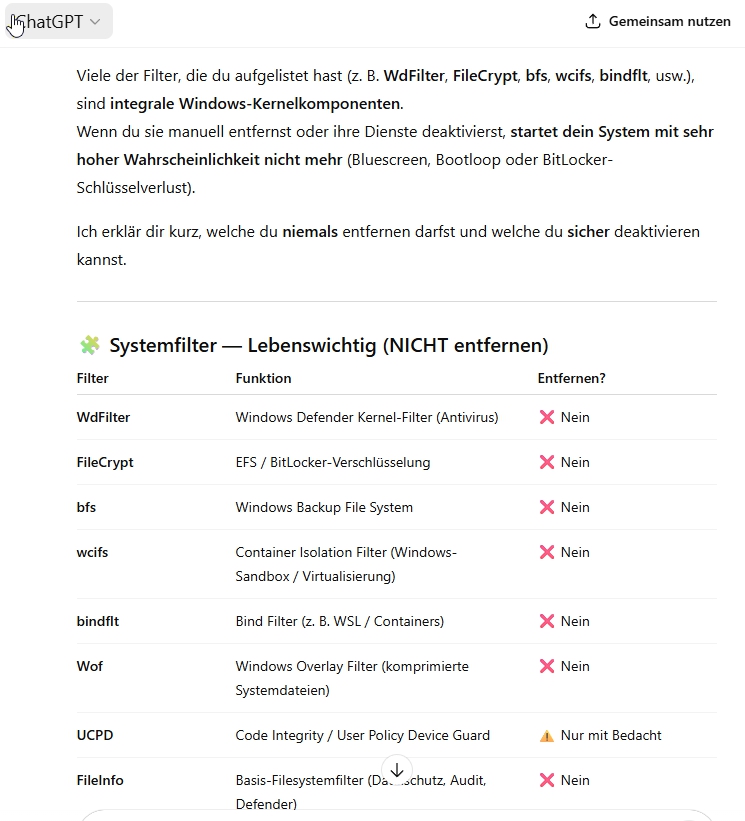Click the puzzle piece icon beside Systemfilter

click(89, 345)
